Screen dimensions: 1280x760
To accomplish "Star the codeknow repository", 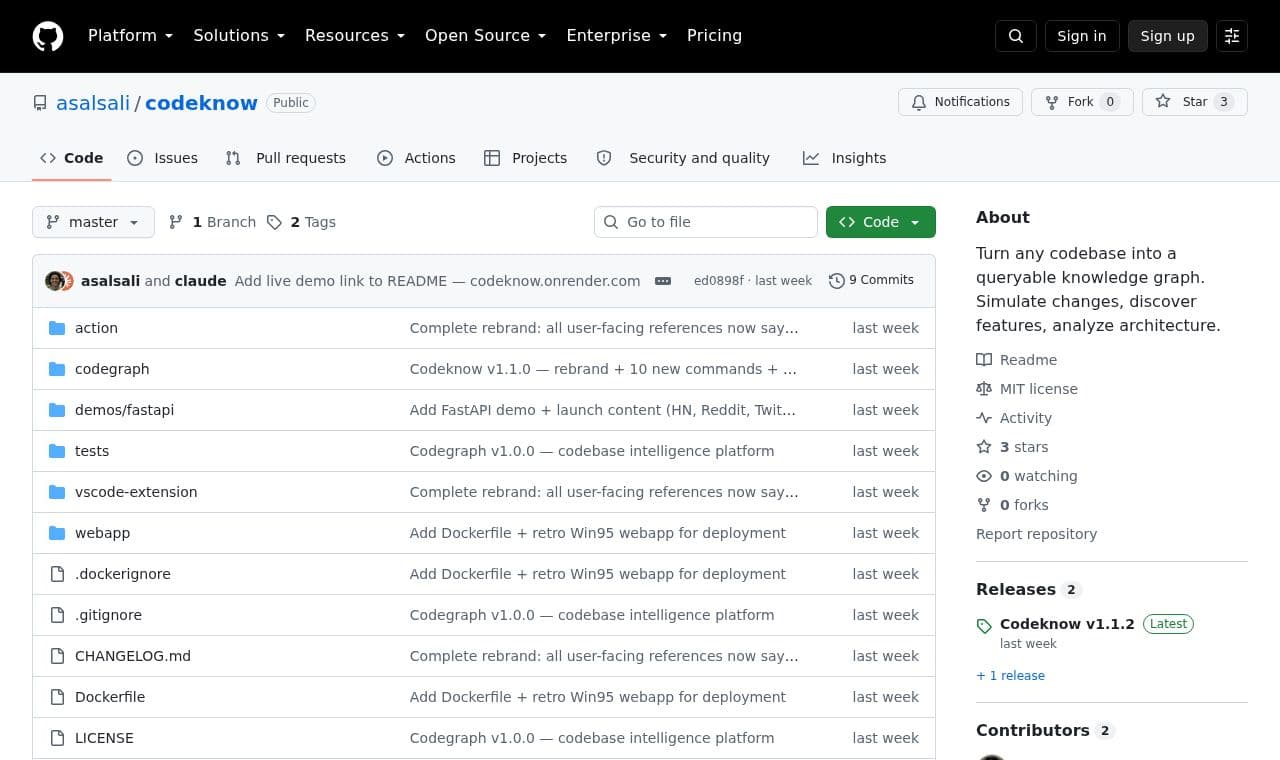I will [x=1195, y=102].
